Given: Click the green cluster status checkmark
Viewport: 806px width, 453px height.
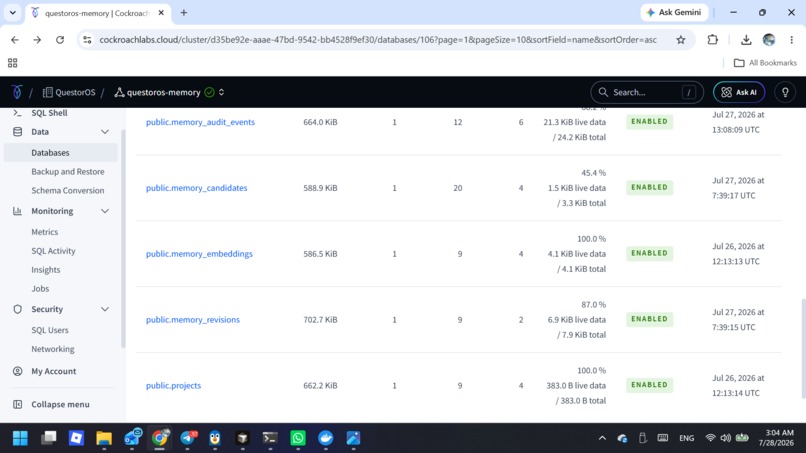Looking at the screenshot, I should 209,92.
